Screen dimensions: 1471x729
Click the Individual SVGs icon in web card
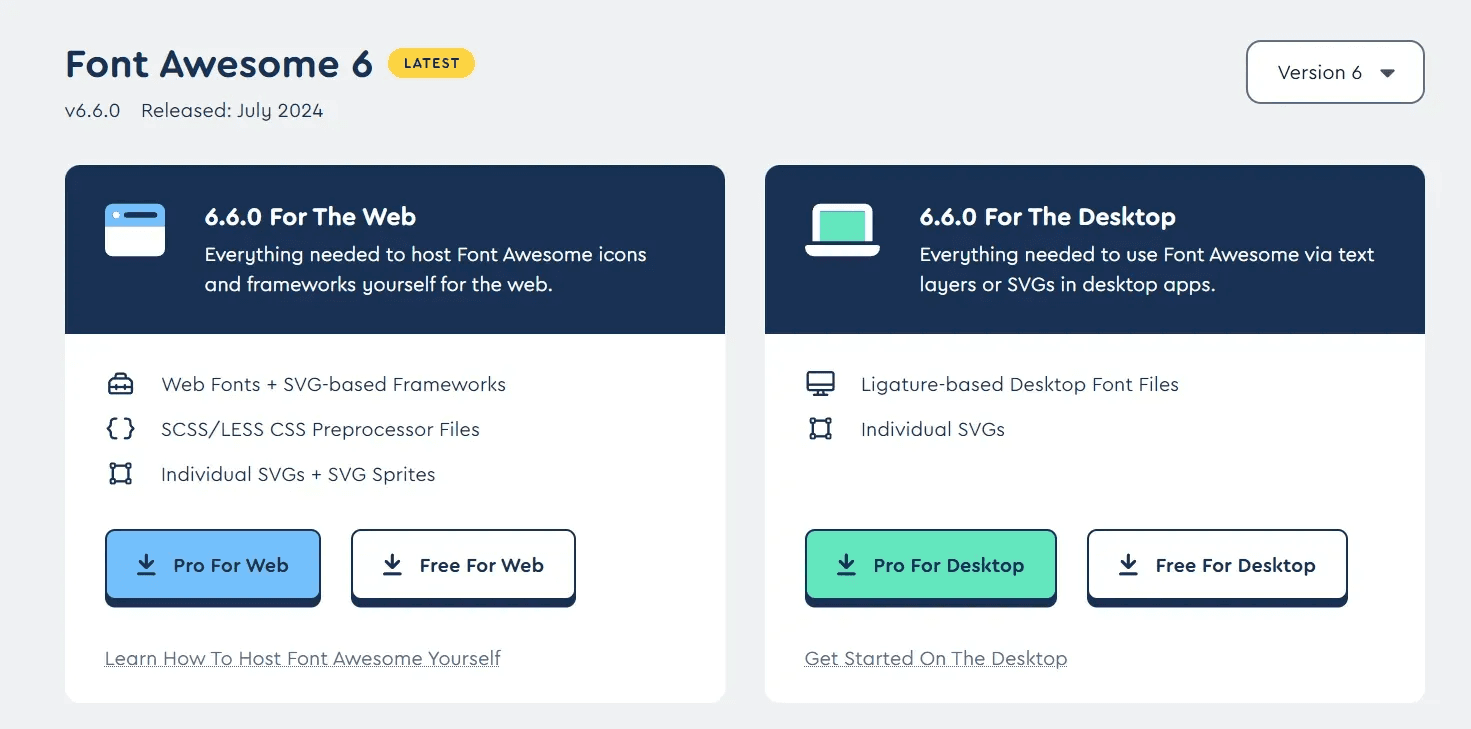120,474
